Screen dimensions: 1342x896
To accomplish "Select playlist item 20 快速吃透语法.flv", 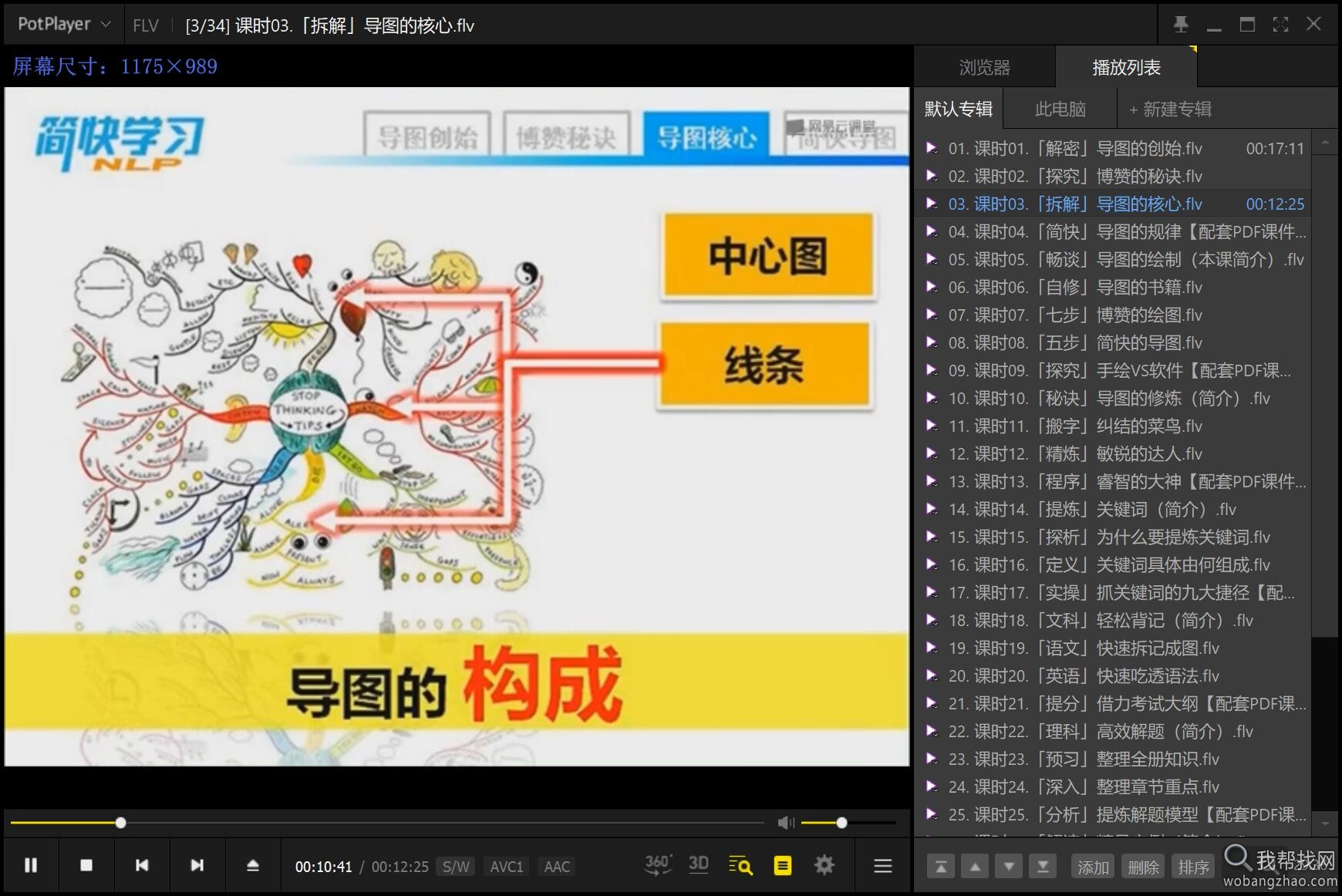I will [1114, 675].
